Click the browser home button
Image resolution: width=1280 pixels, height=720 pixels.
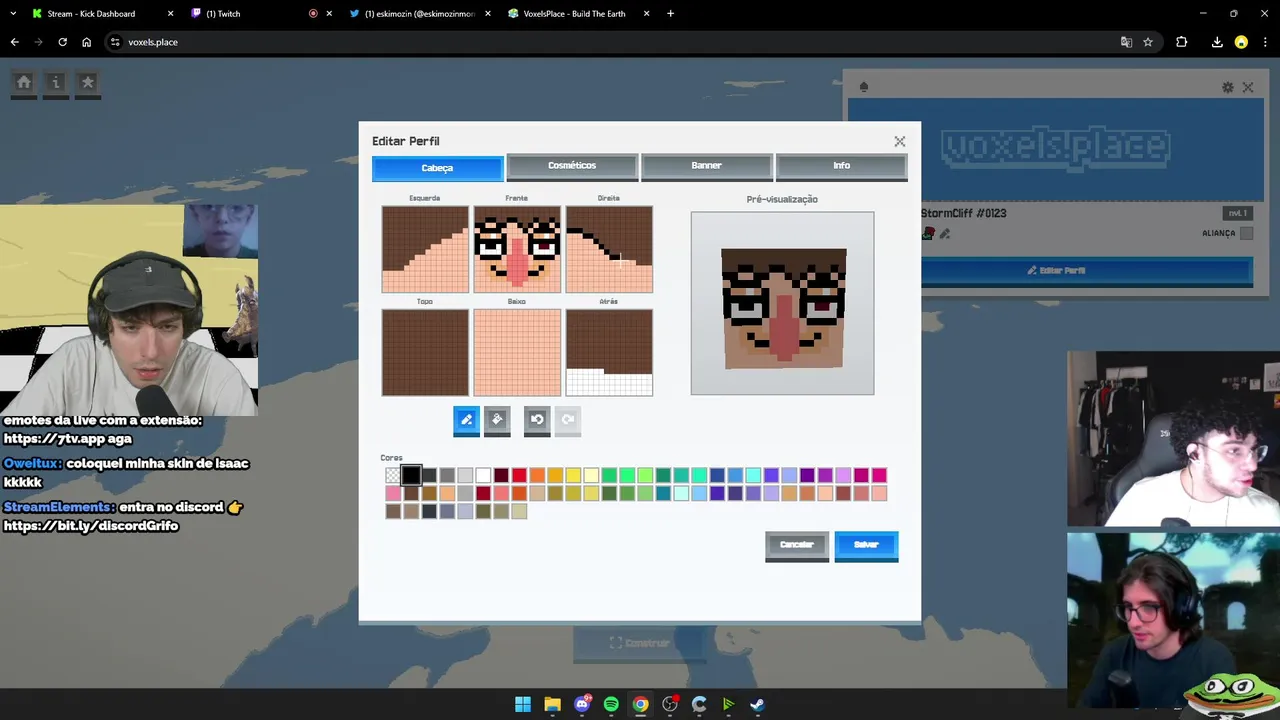tap(86, 42)
